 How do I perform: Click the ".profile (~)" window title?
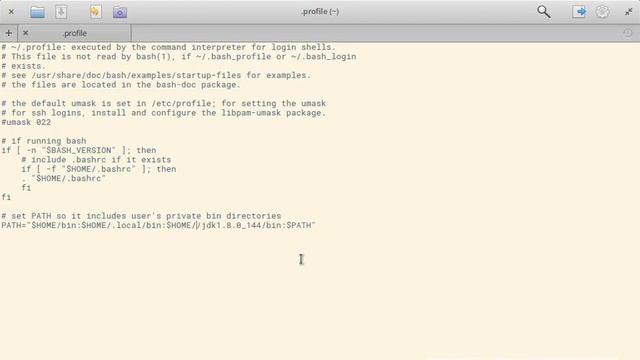320,11
